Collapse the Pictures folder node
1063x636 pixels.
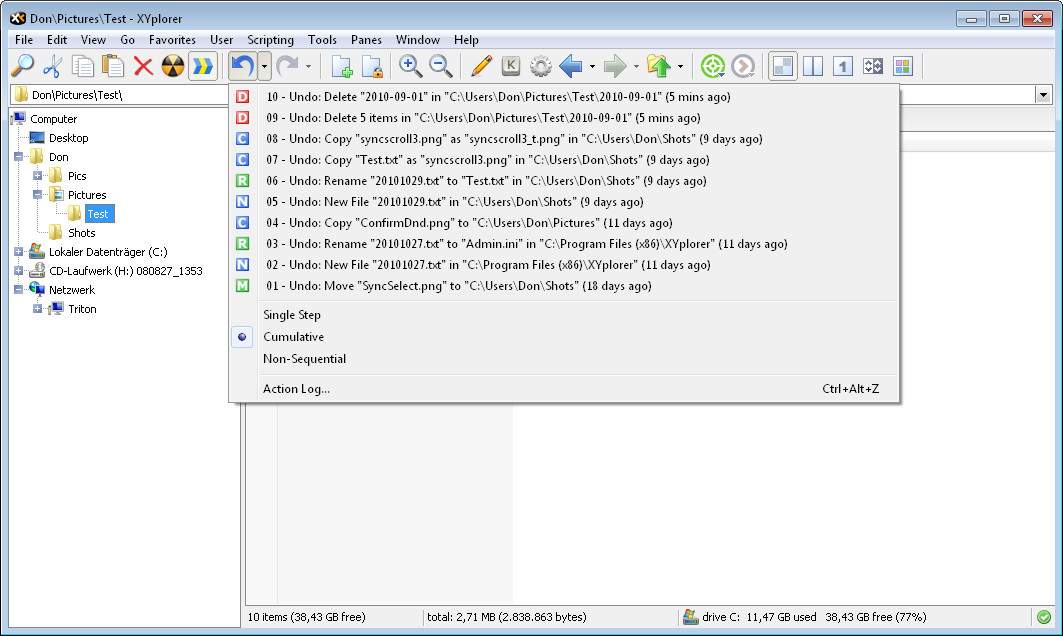37,195
